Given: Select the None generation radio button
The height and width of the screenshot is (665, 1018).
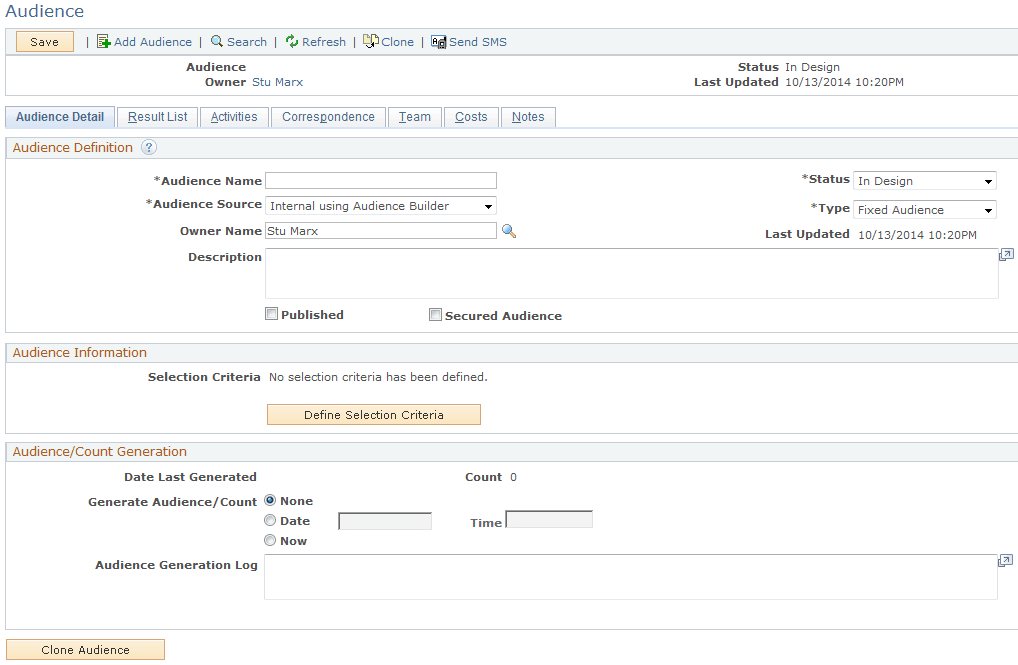Looking at the screenshot, I should tap(270, 501).
